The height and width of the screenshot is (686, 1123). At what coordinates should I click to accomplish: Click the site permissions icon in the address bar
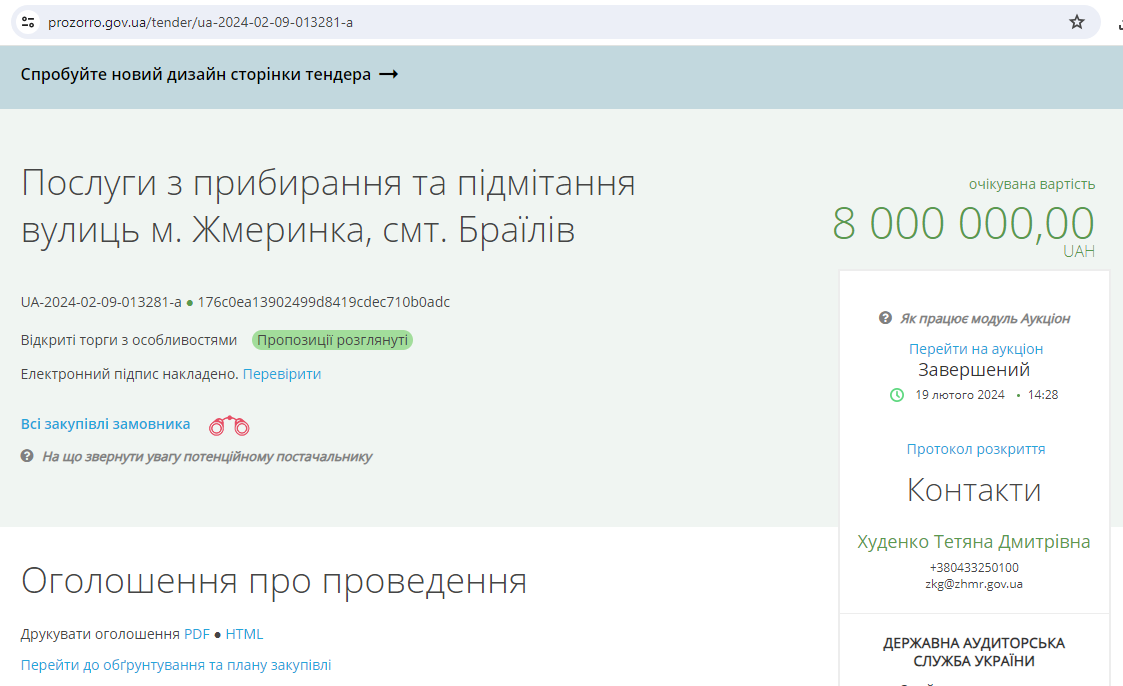[28, 20]
